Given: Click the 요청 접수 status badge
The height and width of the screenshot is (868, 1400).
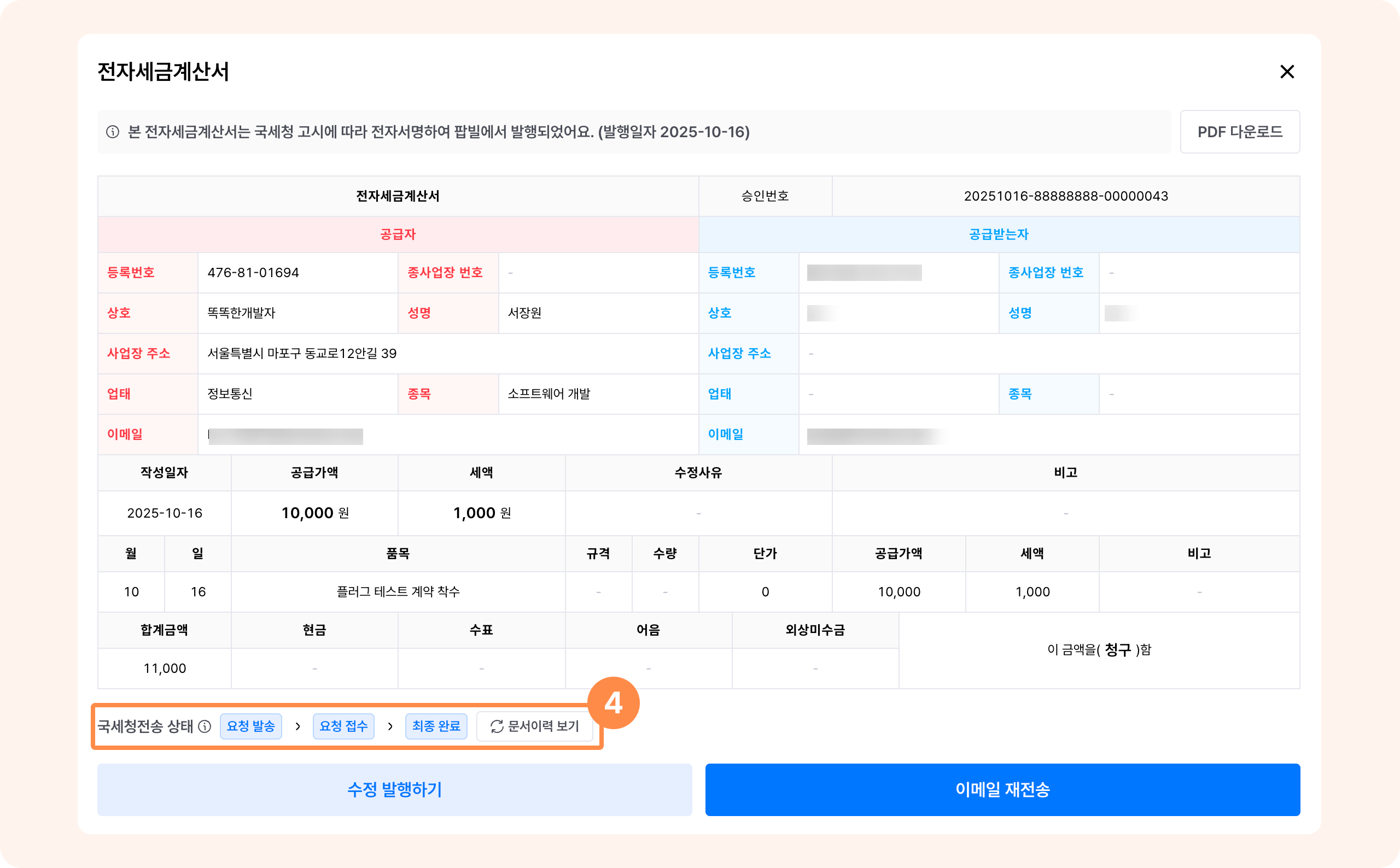Looking at the screenshot, I should point(343,726).
